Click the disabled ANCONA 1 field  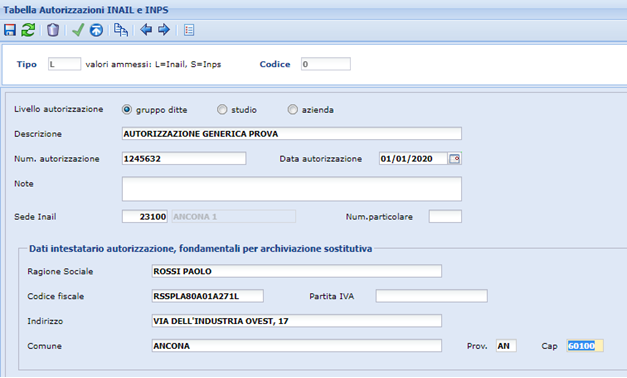(234, 216)
